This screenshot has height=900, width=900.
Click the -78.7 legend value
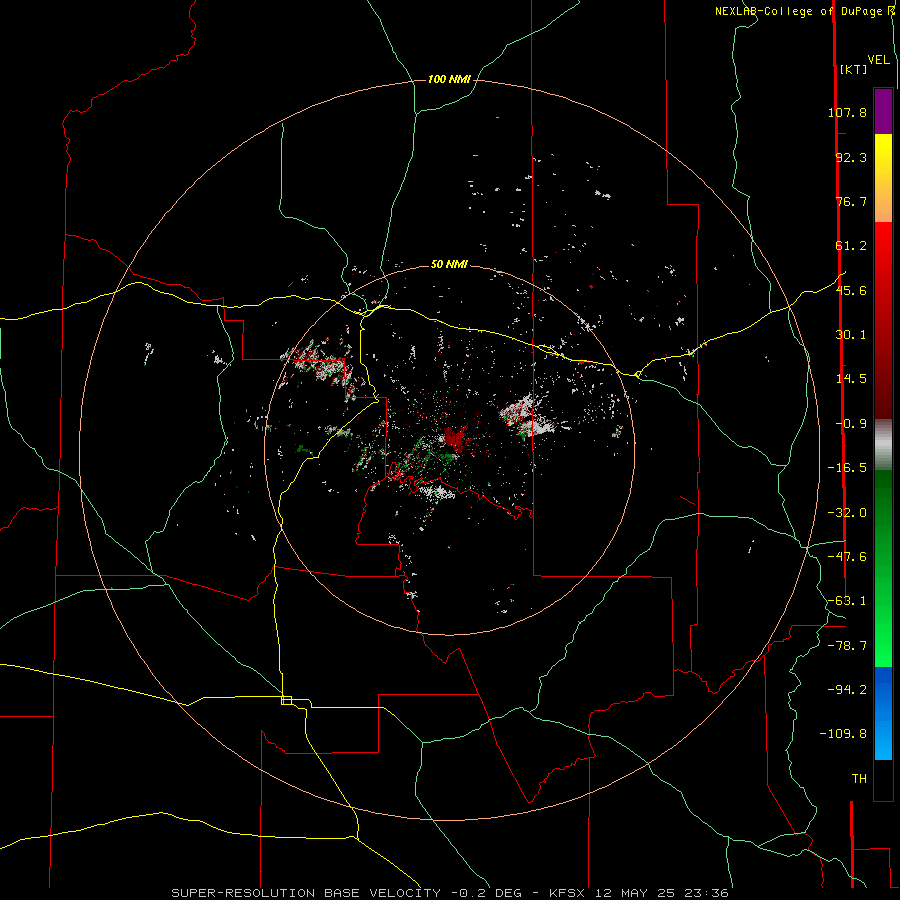847,646
